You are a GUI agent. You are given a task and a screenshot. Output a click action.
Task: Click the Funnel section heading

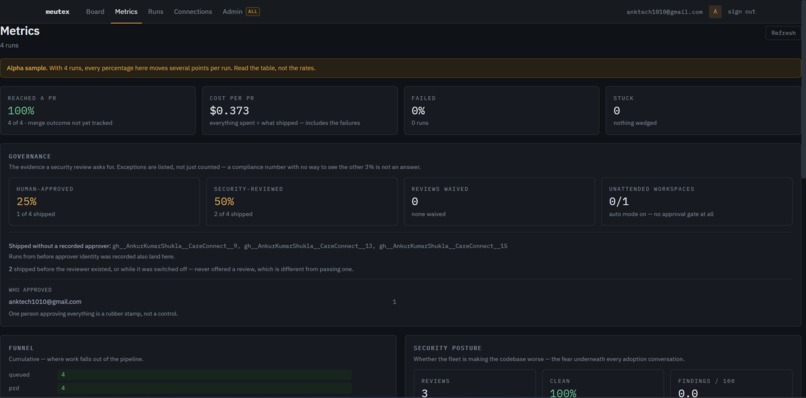point(21,348)
